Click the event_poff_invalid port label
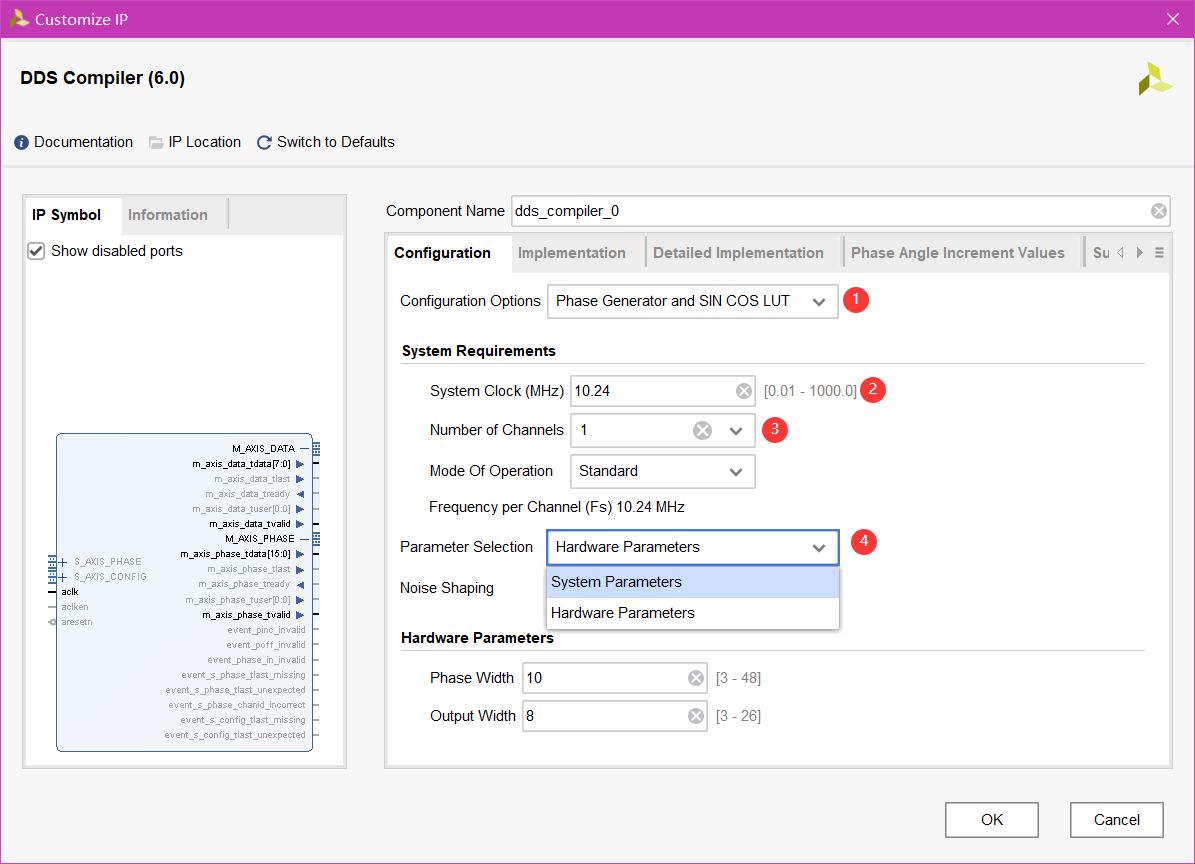 (266, 645)
